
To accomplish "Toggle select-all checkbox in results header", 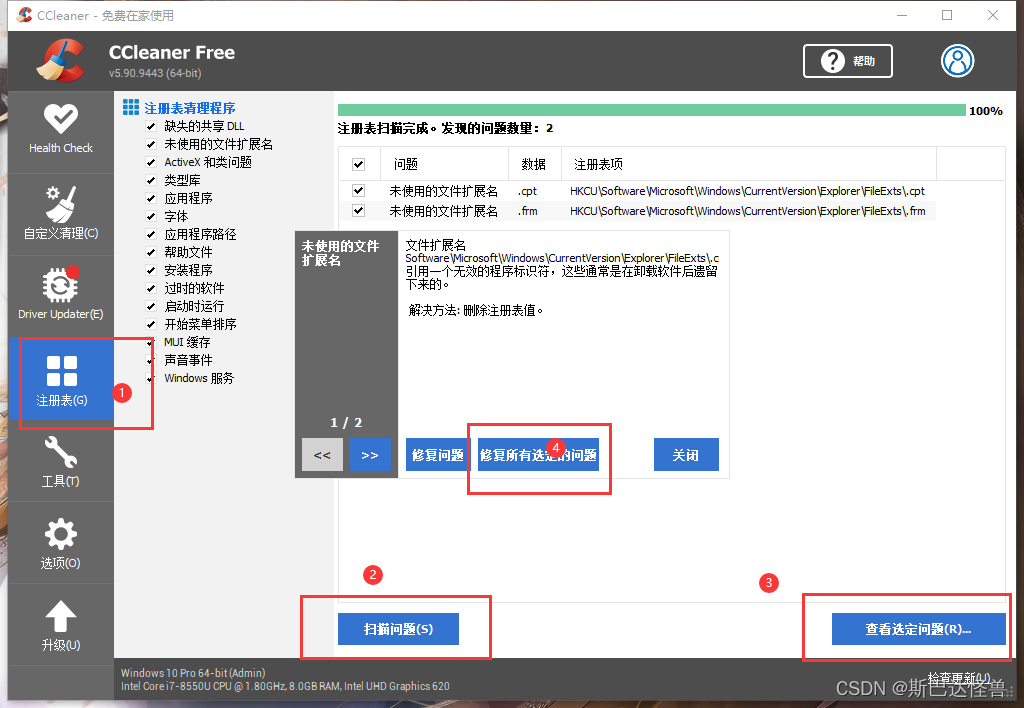I will (359, 164).
